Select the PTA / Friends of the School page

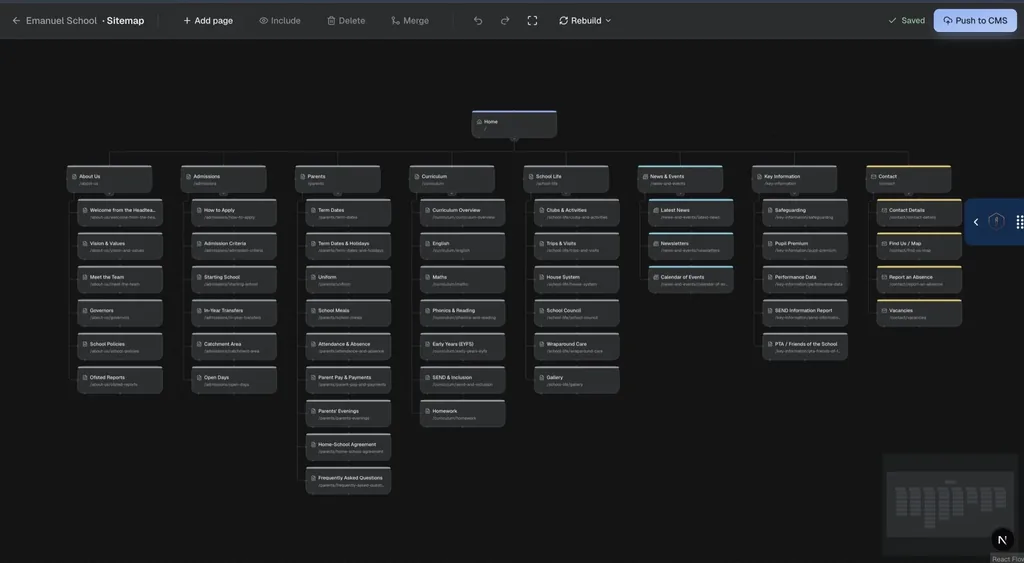coord(805,347)
